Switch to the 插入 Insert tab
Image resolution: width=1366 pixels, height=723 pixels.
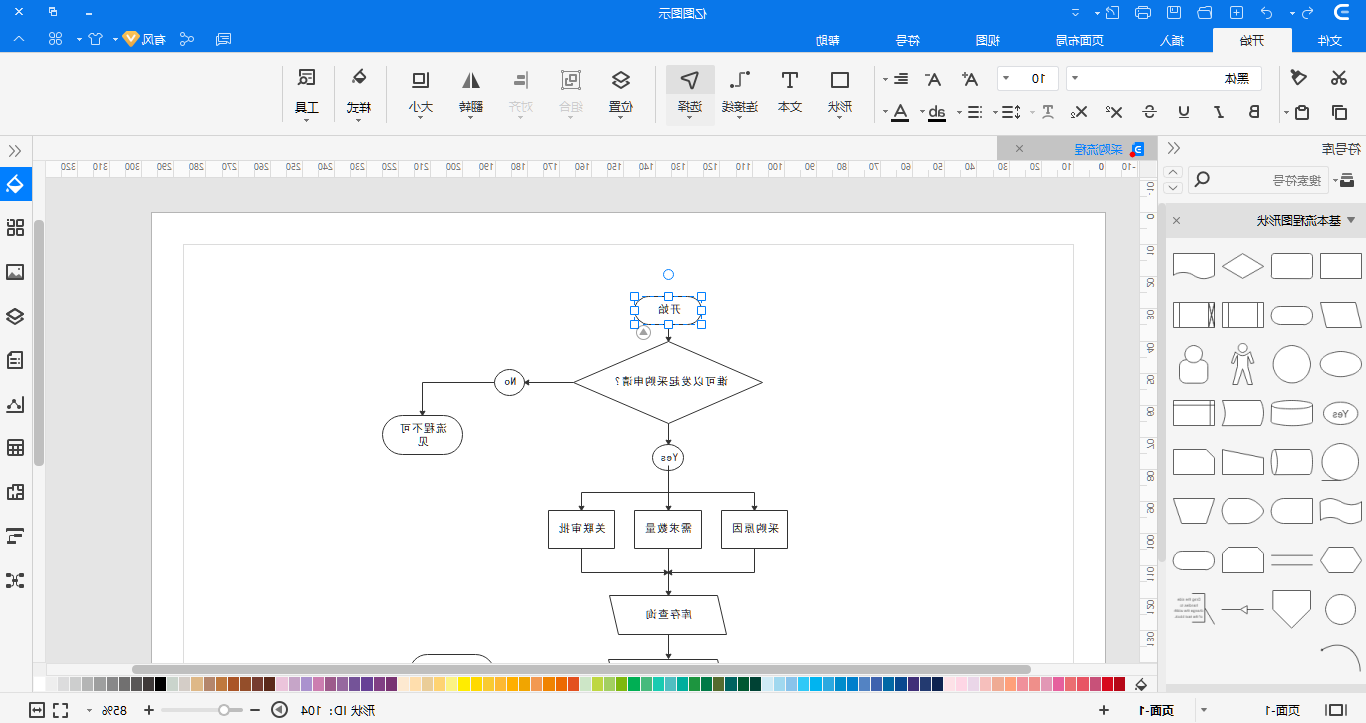(x=1171, y=40)
